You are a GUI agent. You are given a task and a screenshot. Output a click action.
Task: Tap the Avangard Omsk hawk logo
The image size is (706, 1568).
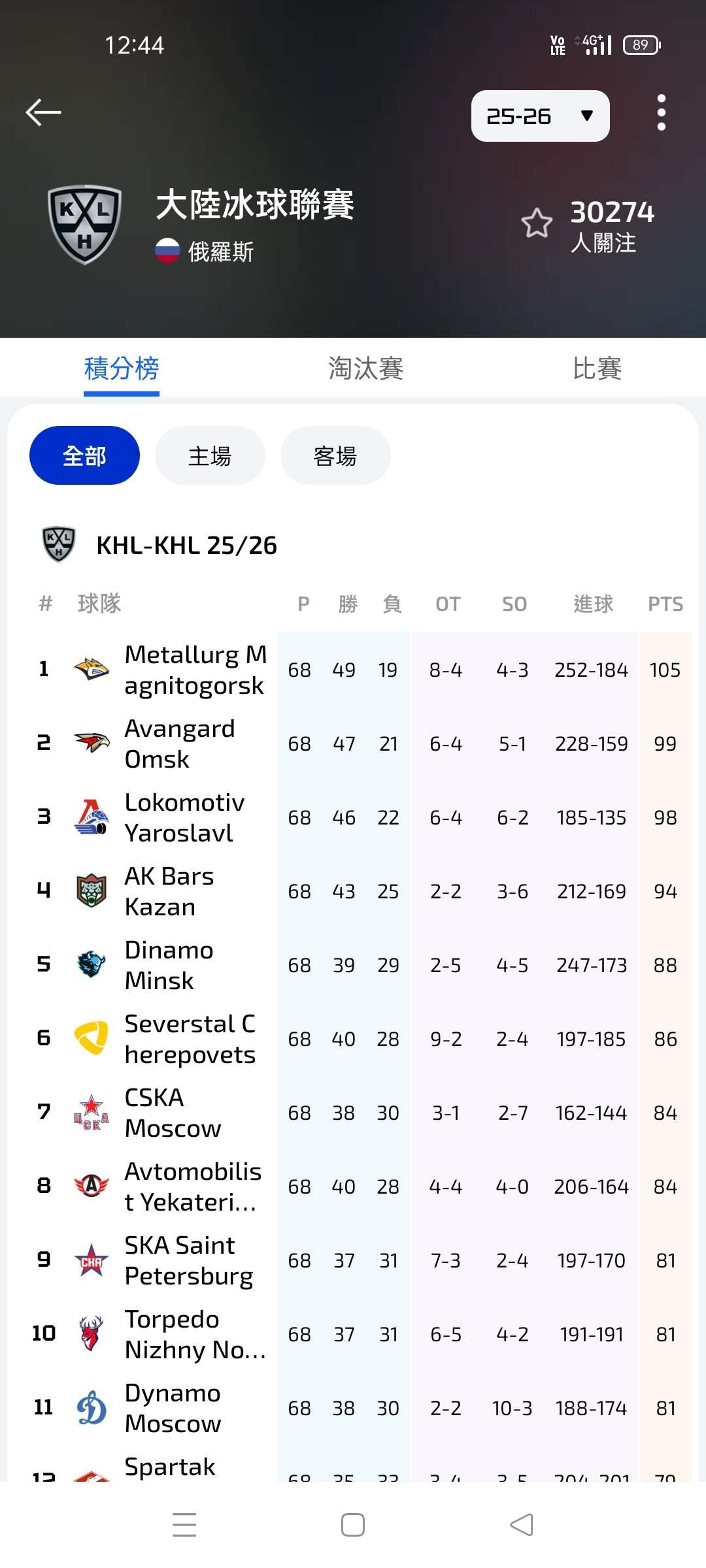pyautogui.click(x=91, y=743)
